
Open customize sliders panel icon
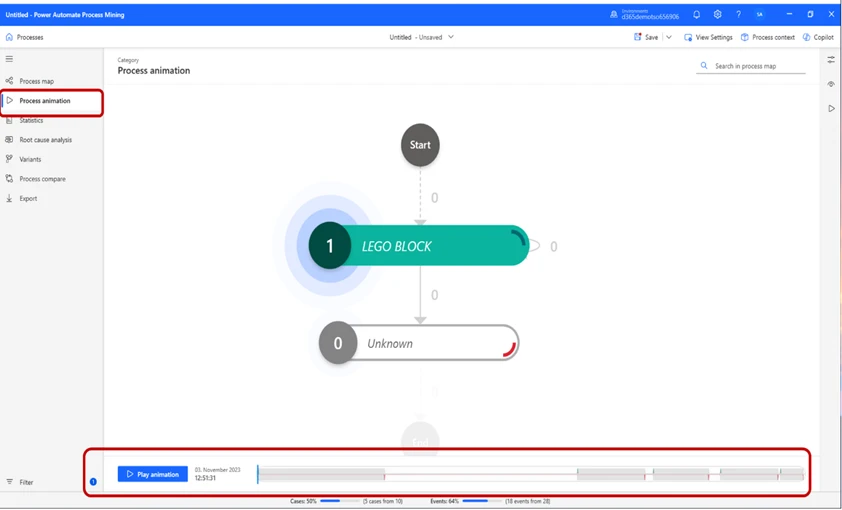(831, 60)
